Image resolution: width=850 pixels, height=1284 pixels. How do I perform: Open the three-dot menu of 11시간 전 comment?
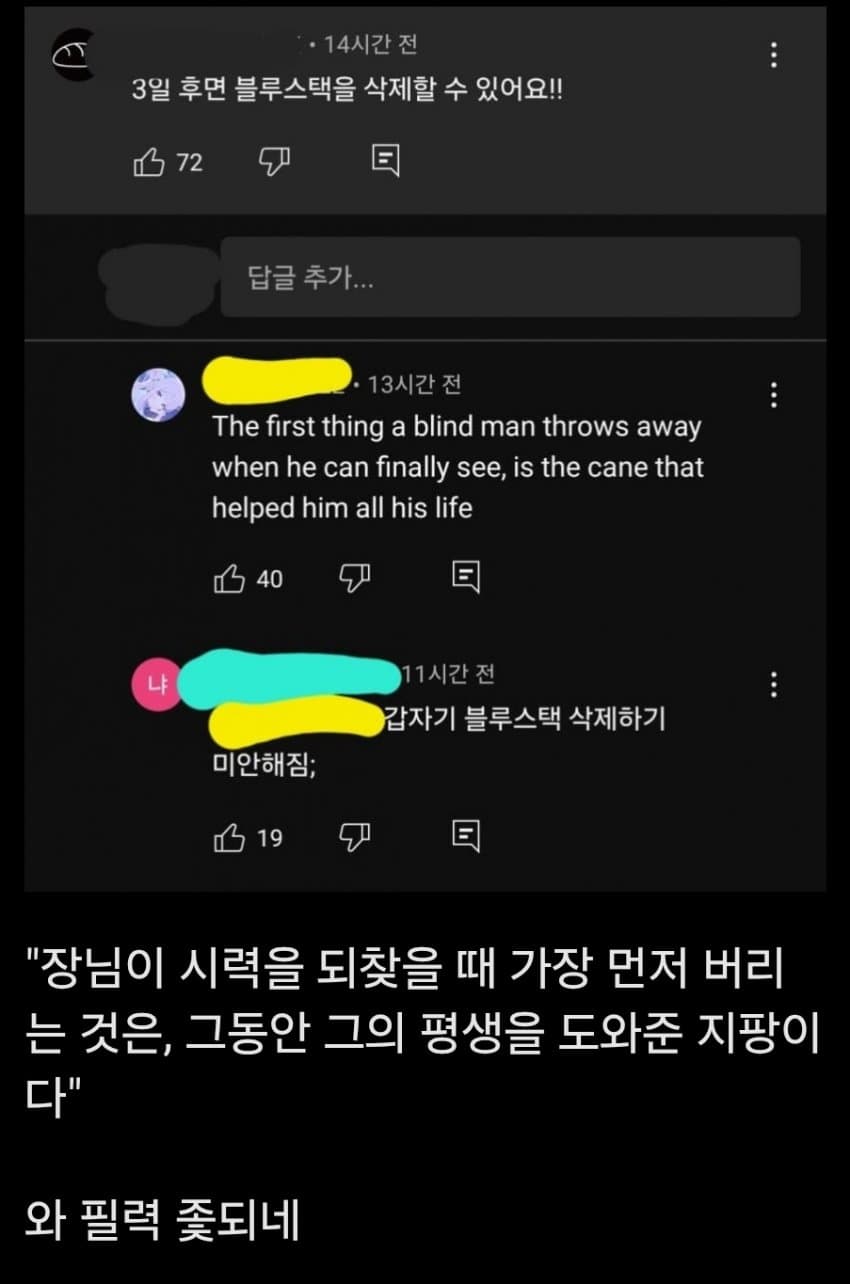[772, 685]
